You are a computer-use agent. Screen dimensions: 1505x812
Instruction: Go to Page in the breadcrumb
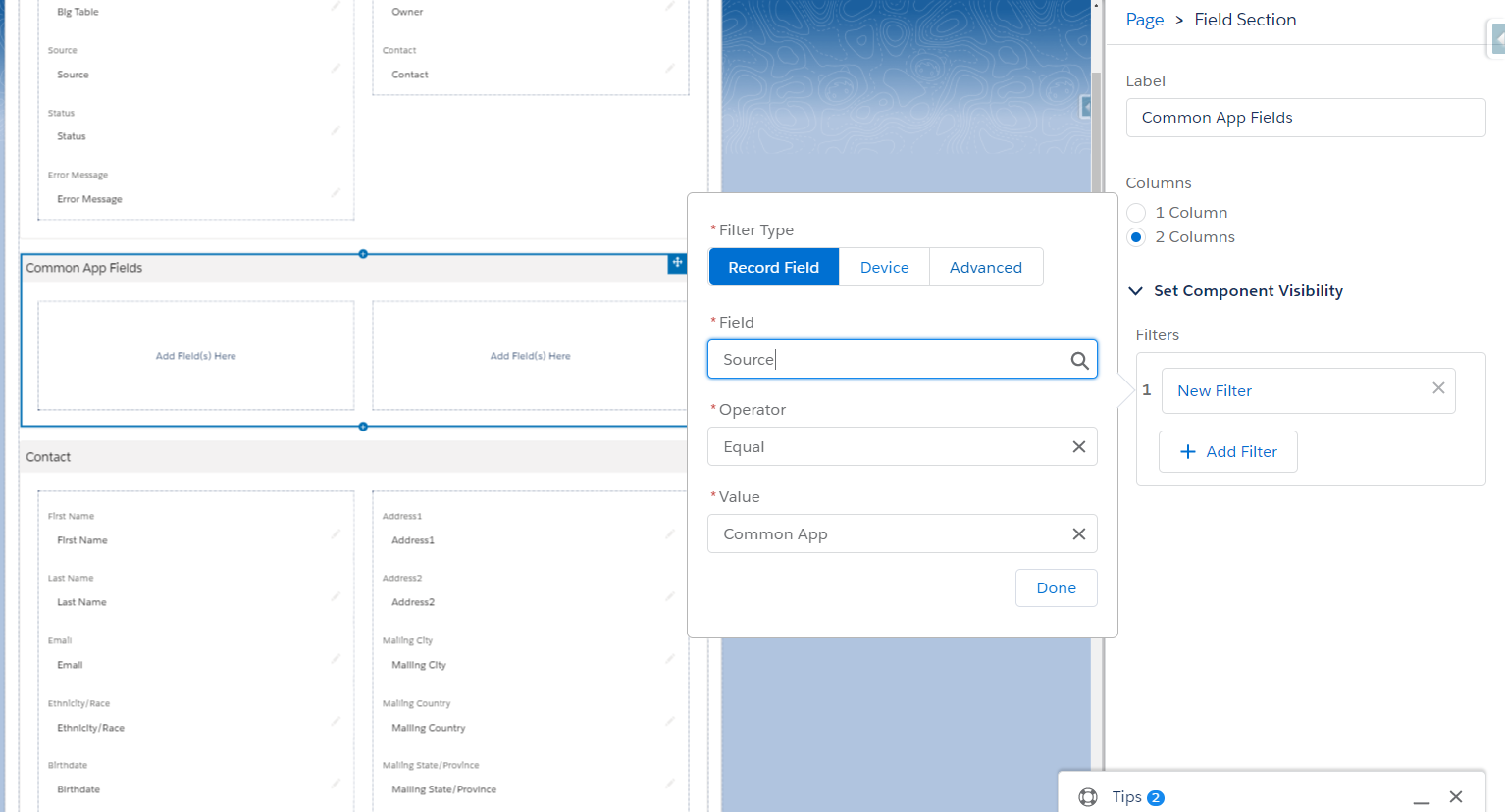tap(1144, 20)
